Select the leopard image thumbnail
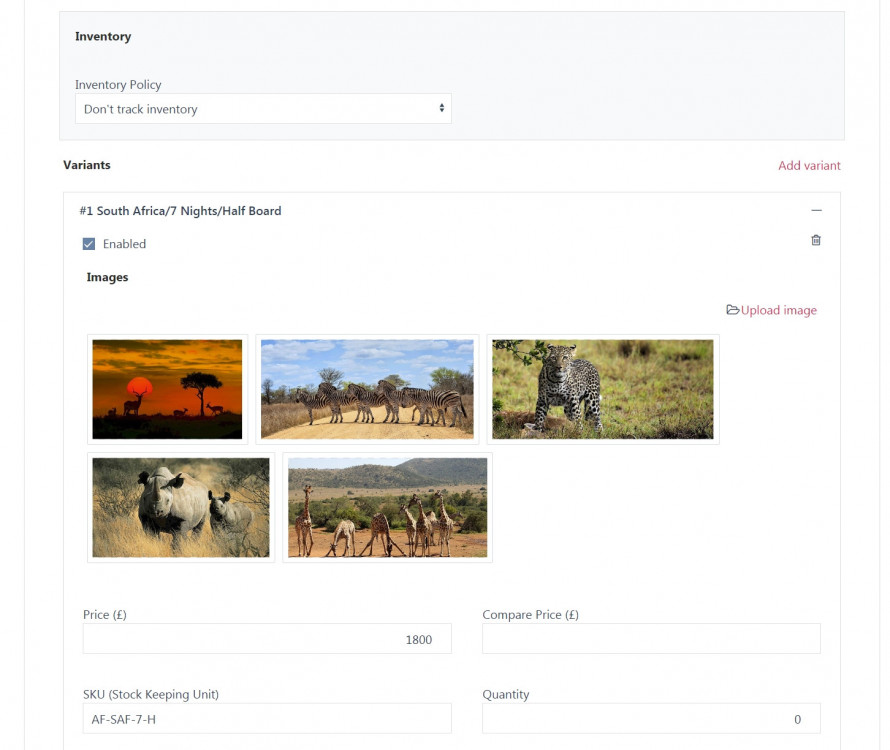Image resolution: width=890 pixels, height=750 pixels. click(602, 389)
